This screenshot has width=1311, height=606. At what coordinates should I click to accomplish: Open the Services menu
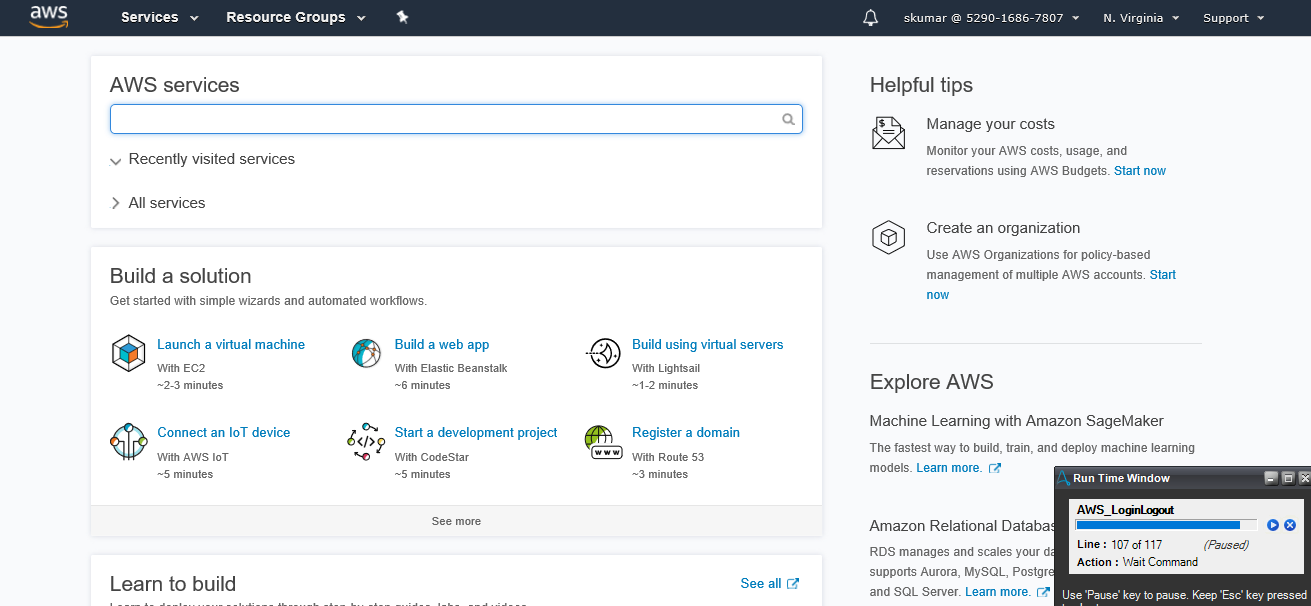pyautogui.click(x=160, y=18)
